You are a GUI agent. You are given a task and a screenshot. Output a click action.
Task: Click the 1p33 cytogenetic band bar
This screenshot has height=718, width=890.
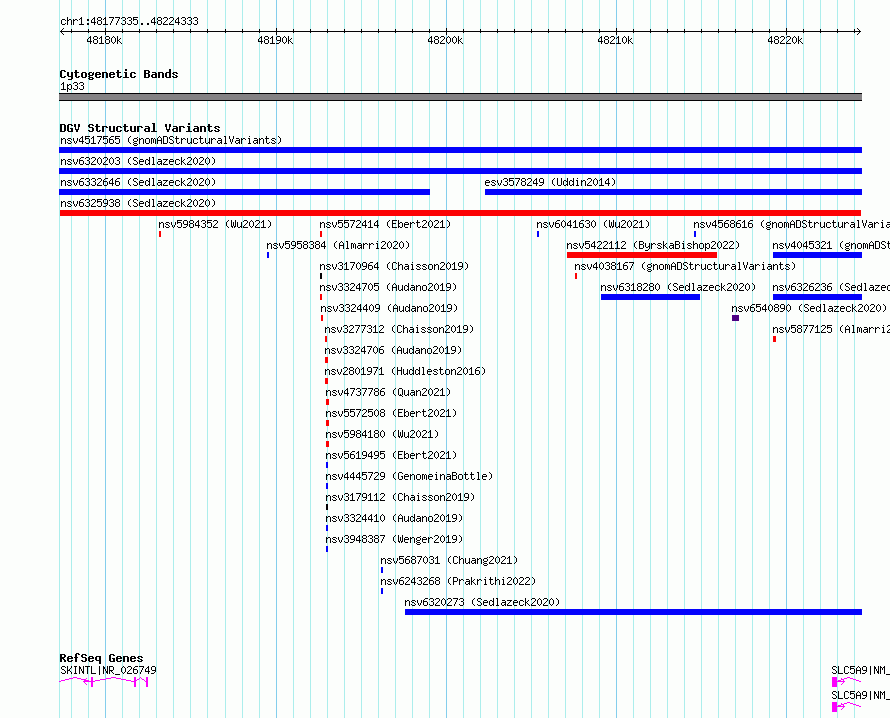(x=460, y=97)
